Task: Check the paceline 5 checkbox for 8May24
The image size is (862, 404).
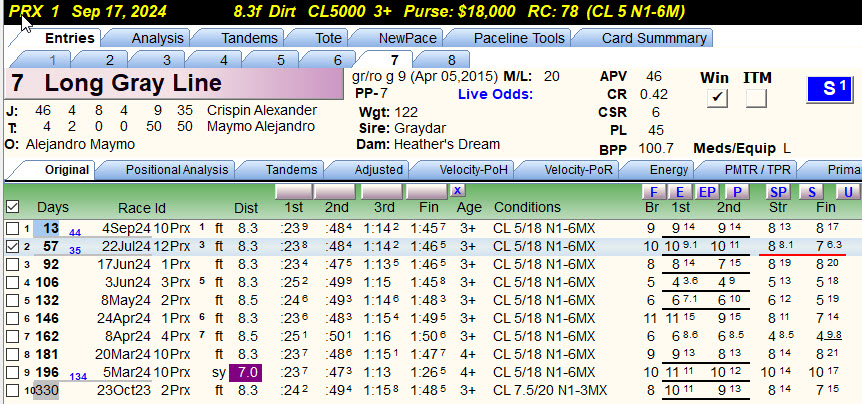Action: [x=12, y=301]
